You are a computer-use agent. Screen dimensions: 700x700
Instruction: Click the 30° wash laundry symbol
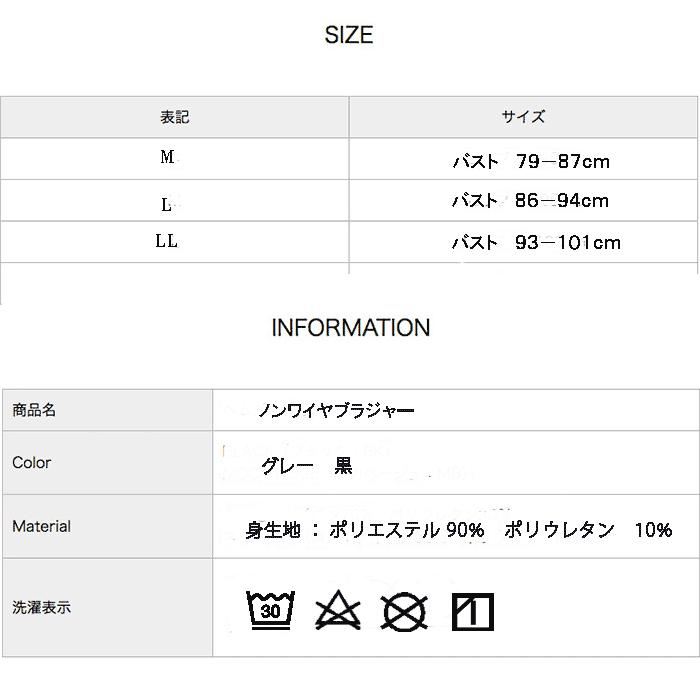(x=270, y=609)
